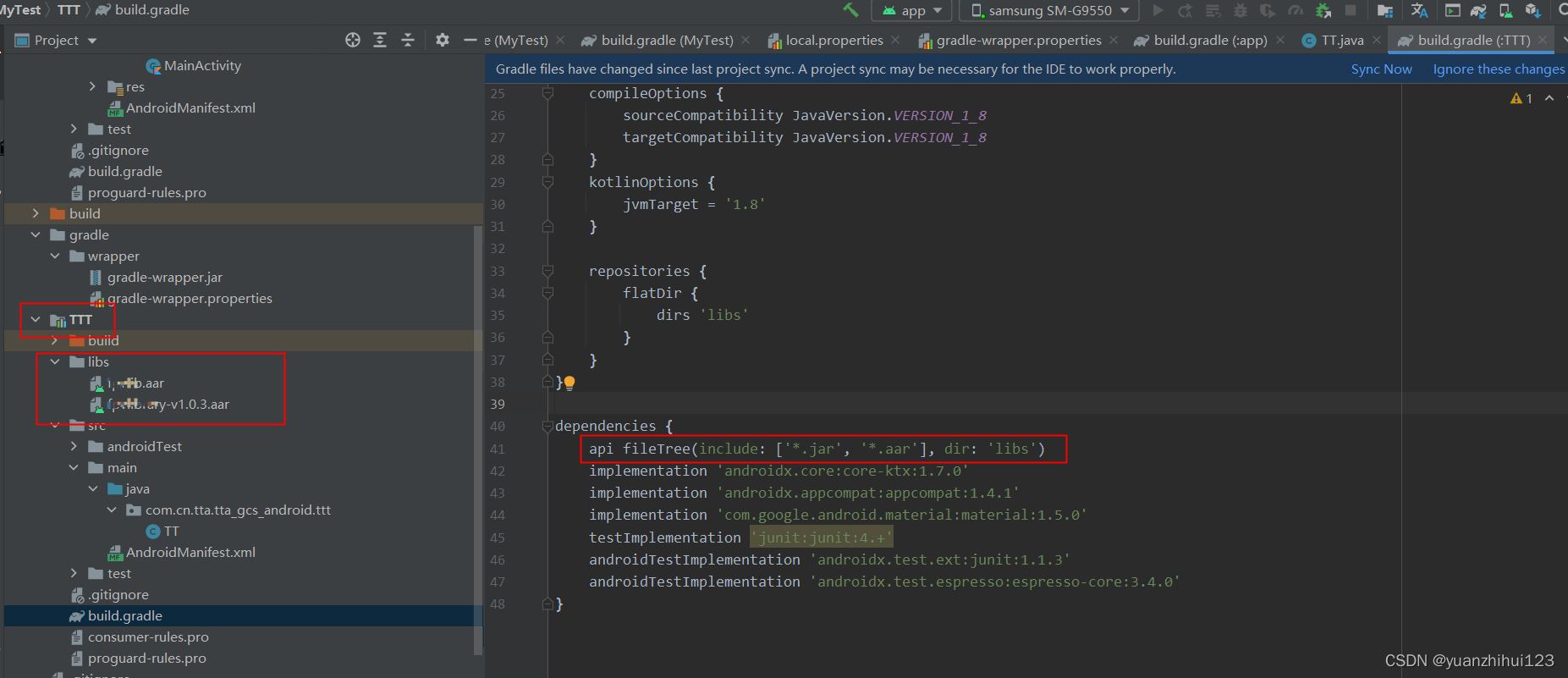The height and width of the screenshot is (678, 1568).
Task: Click TTT in the breadcrumb bar
Action: point(69,10)
